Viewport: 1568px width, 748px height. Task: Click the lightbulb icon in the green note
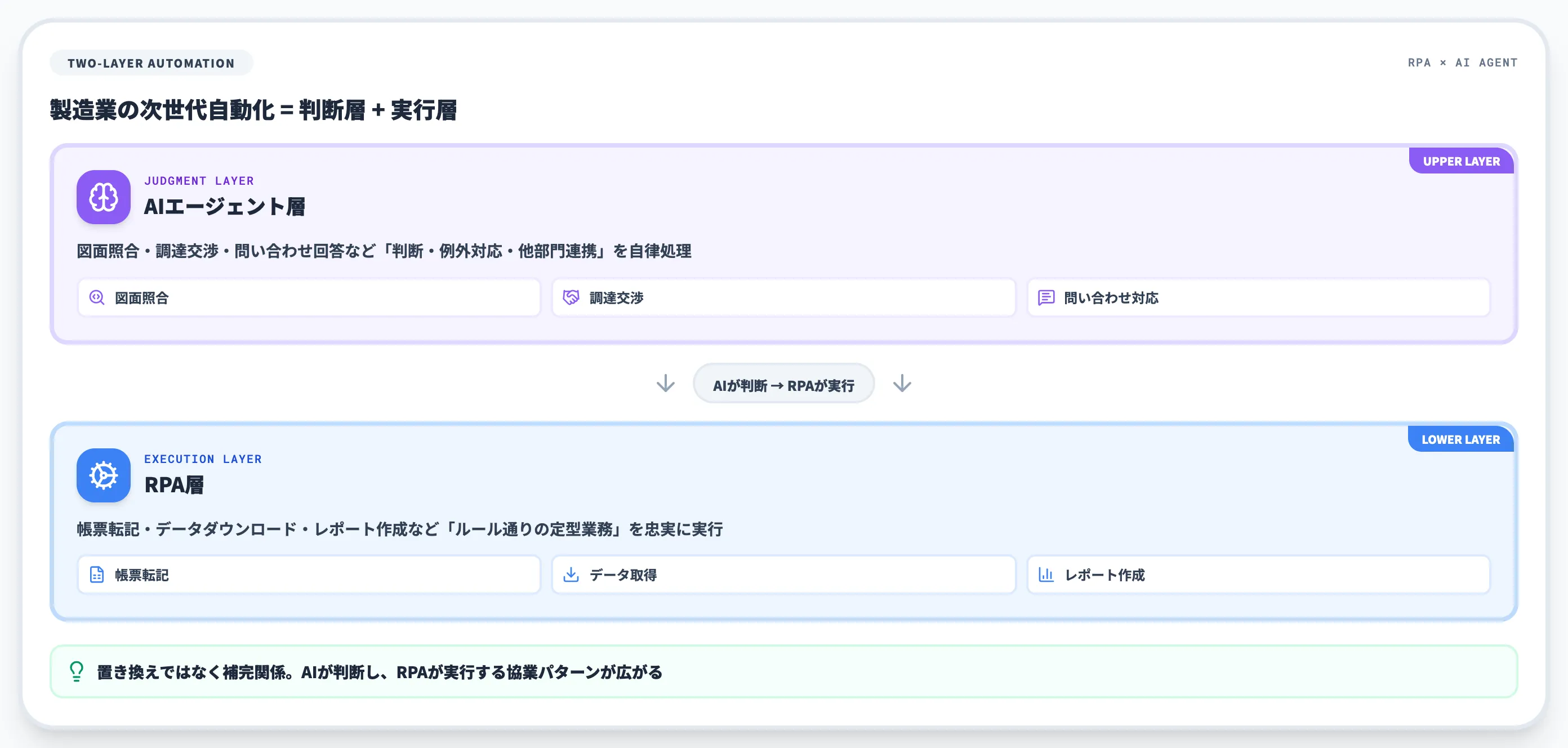75,672
